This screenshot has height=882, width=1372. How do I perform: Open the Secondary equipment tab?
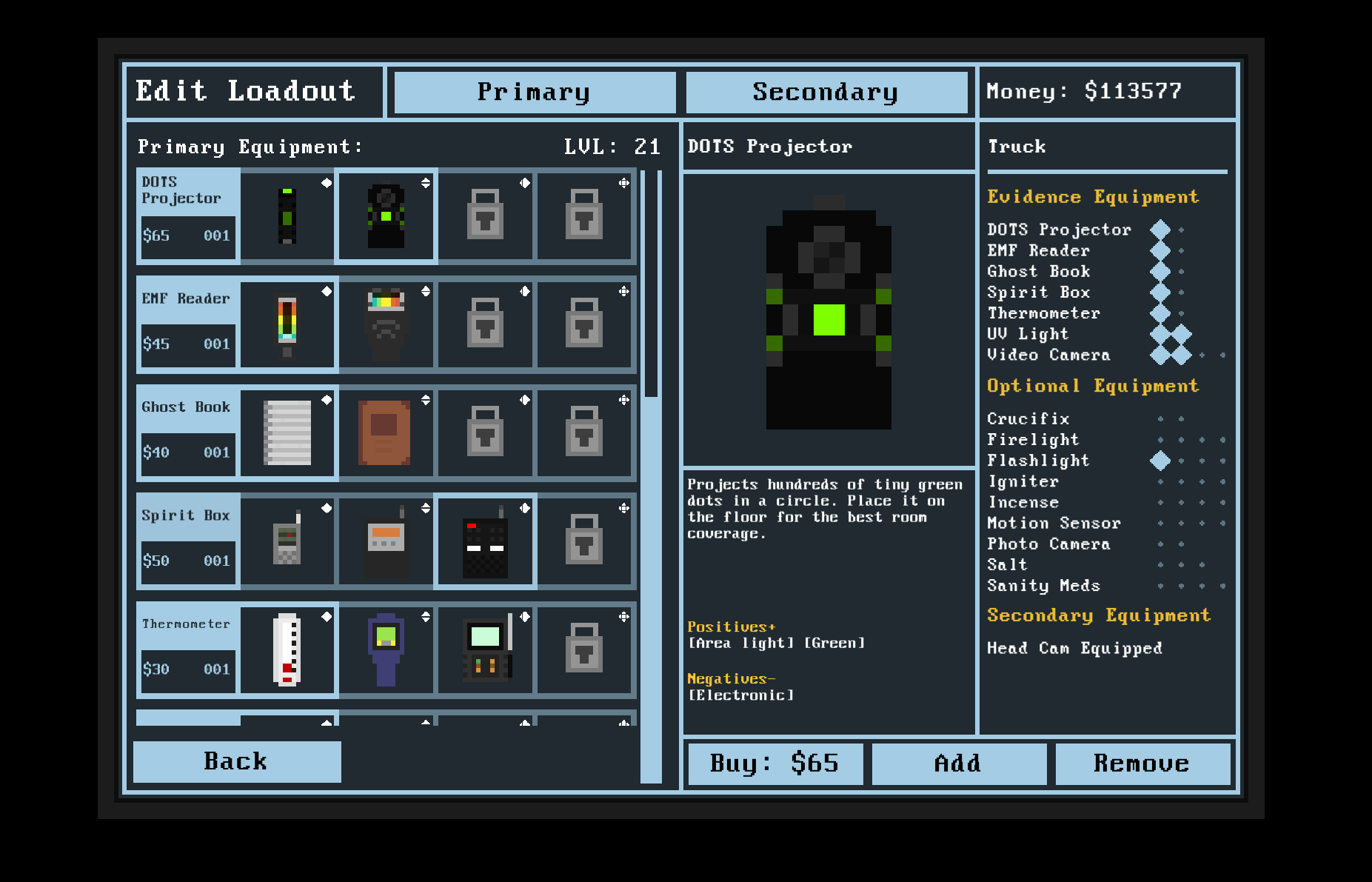(826, 92)
